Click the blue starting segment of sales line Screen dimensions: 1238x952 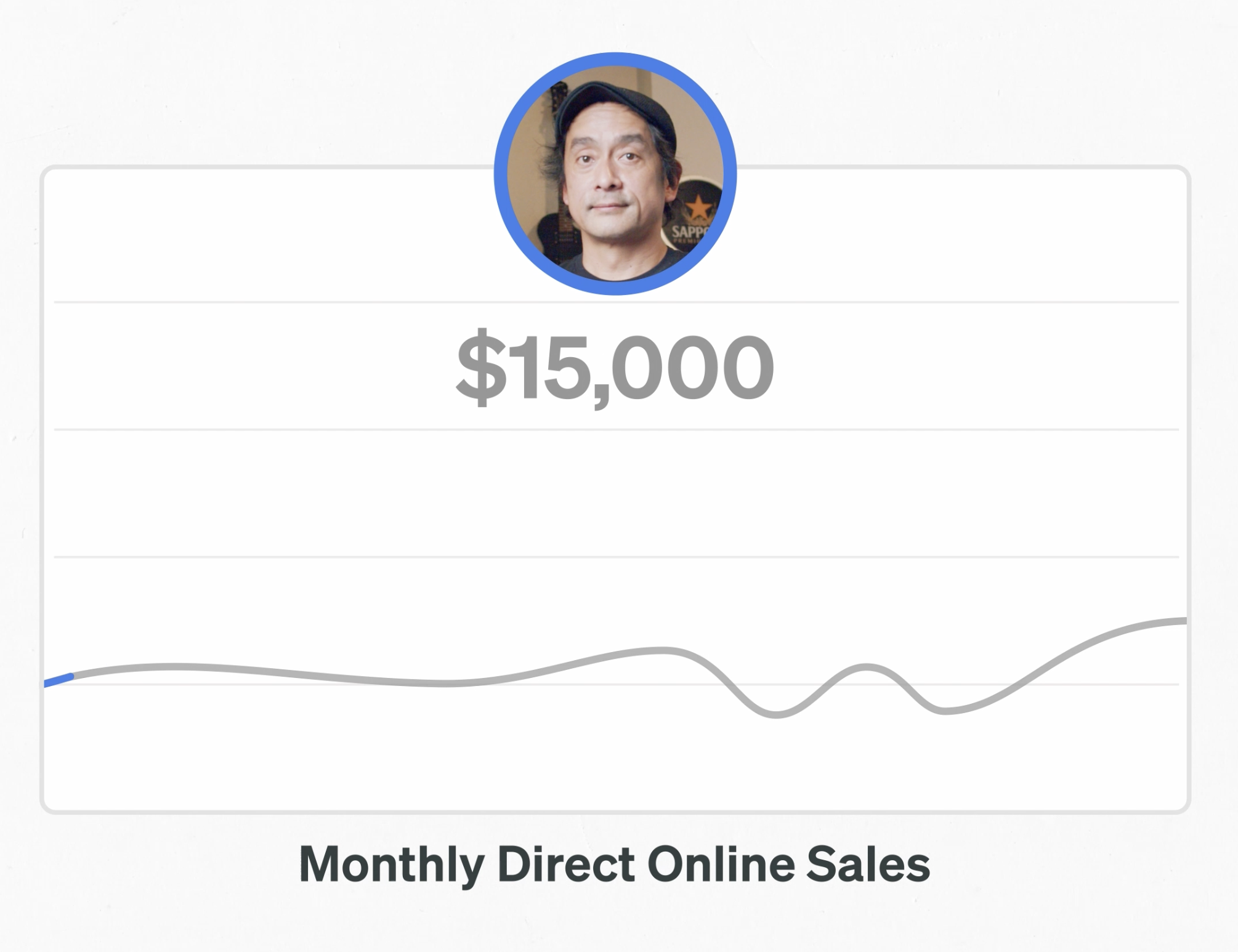click(59, 680)
